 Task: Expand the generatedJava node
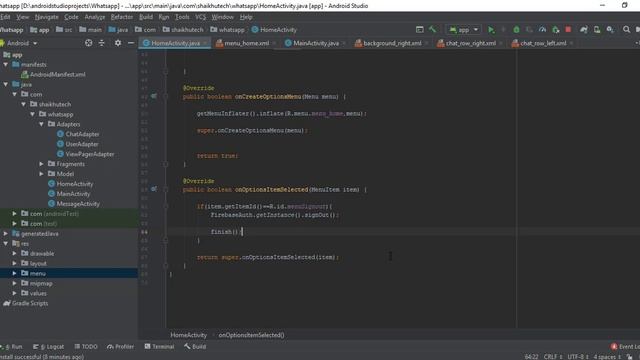tap(6, 233)
